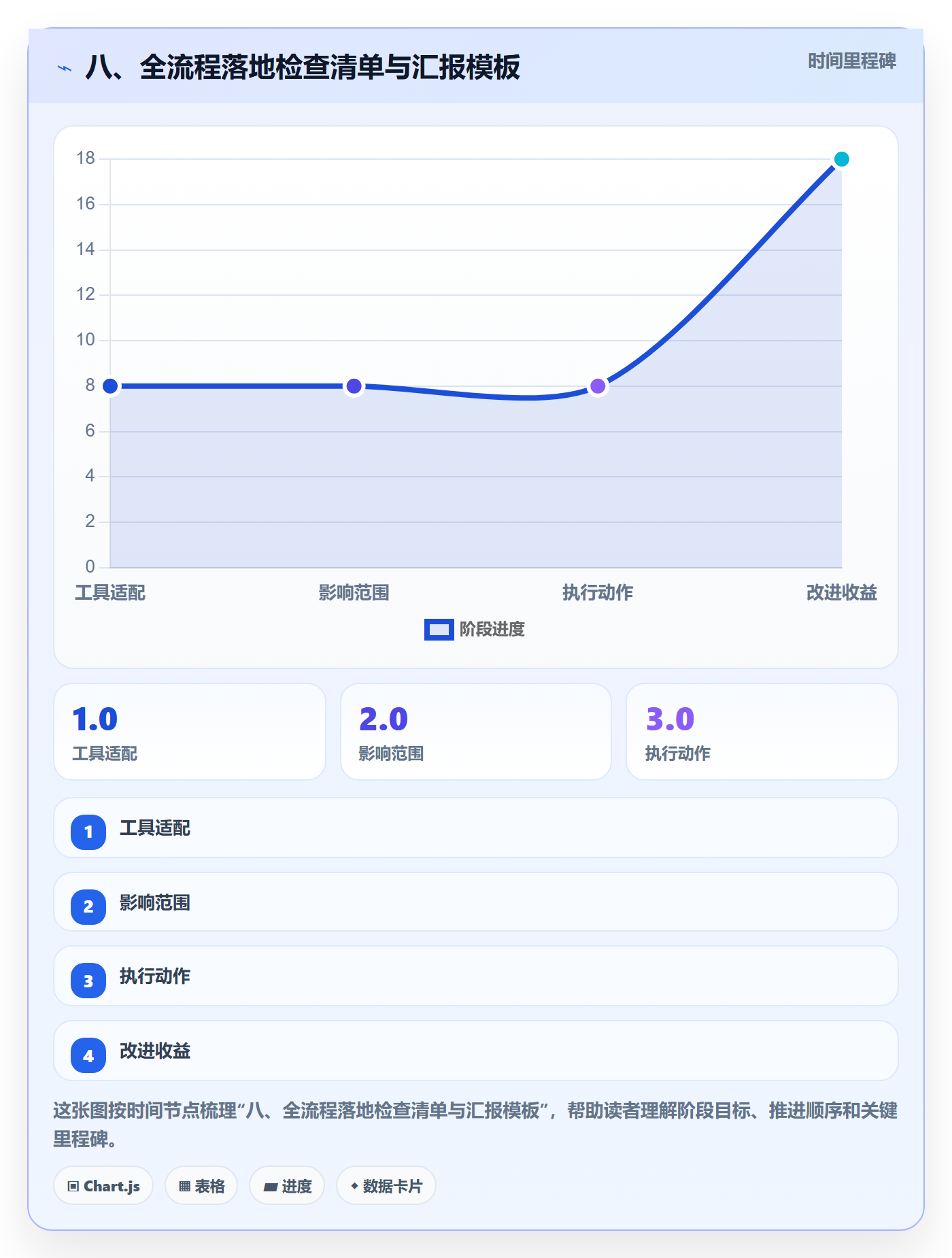The image size is (952, 1258).
Task: Click the 18 y-axis tick label
Action: [86, 158]
